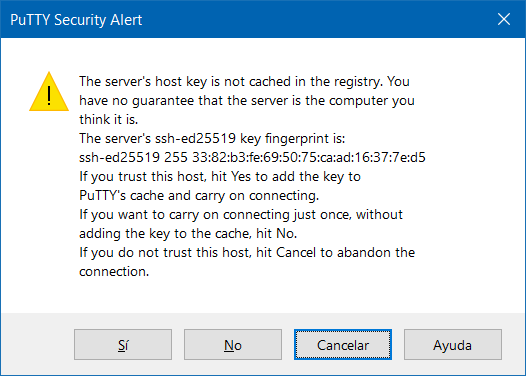Click the yellow warning triangle icon
526x376 pixels.
point(49,92)
